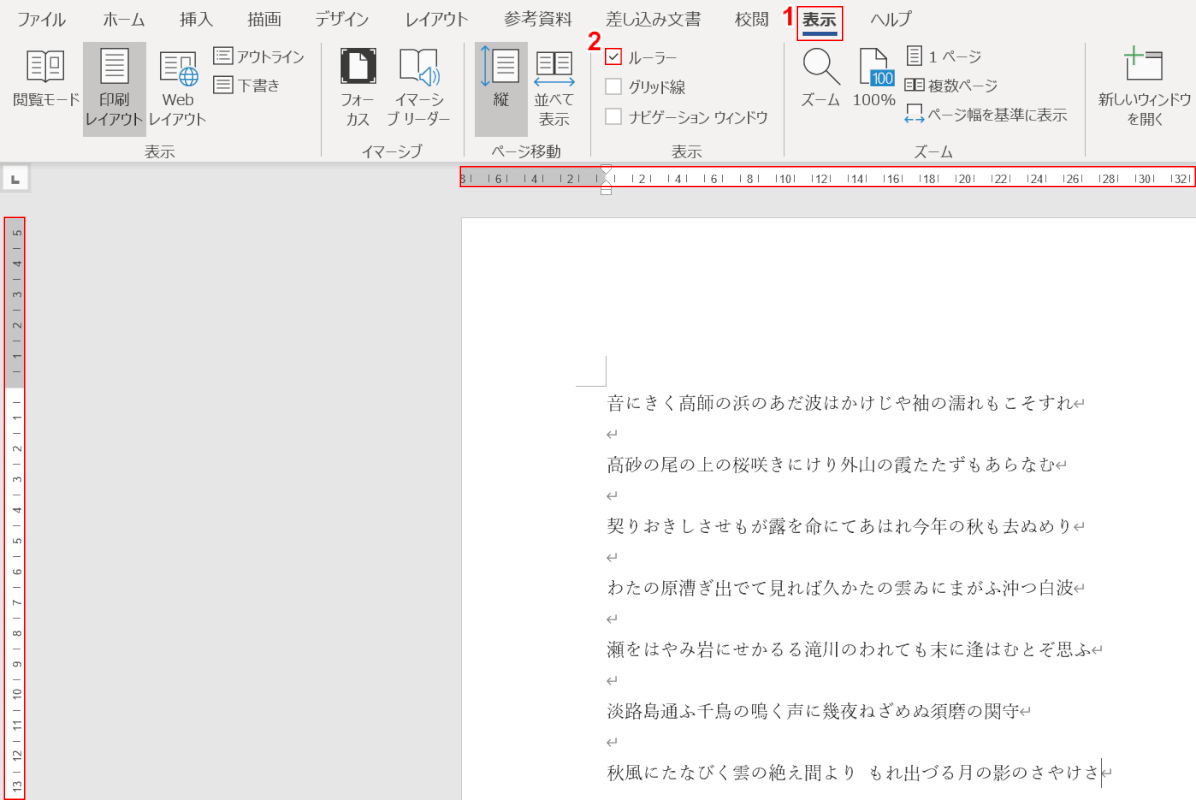This screenshot has width=1196, height=800.
Task: Switch to the 挿入 tab
Action: coord(196,19)
